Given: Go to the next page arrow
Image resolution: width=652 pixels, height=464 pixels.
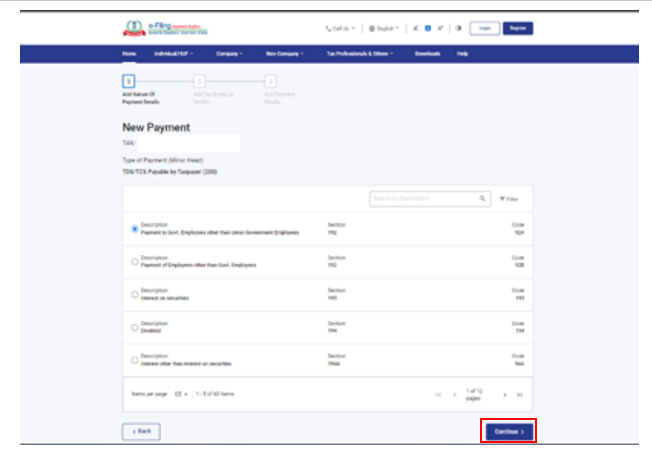Looking at the screenshot, I should click(x=504, y=395).
